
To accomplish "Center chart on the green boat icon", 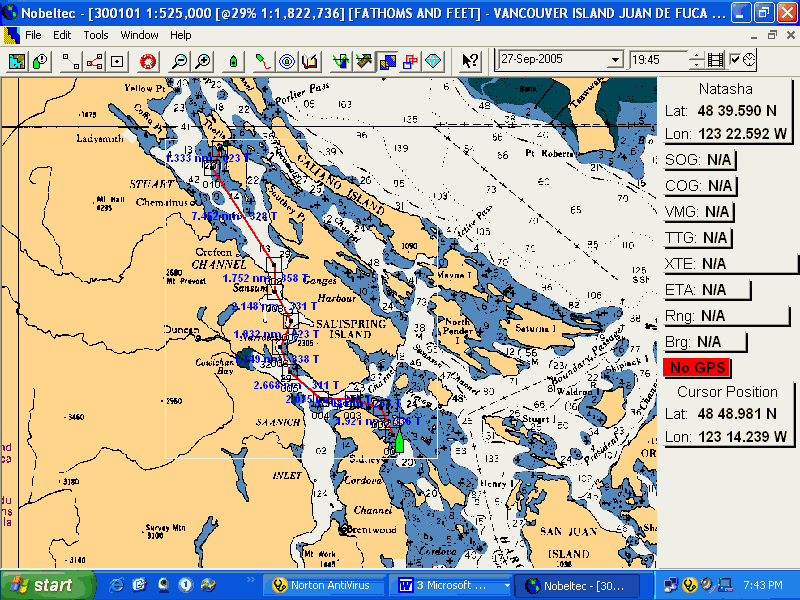I will coord(233,61).
